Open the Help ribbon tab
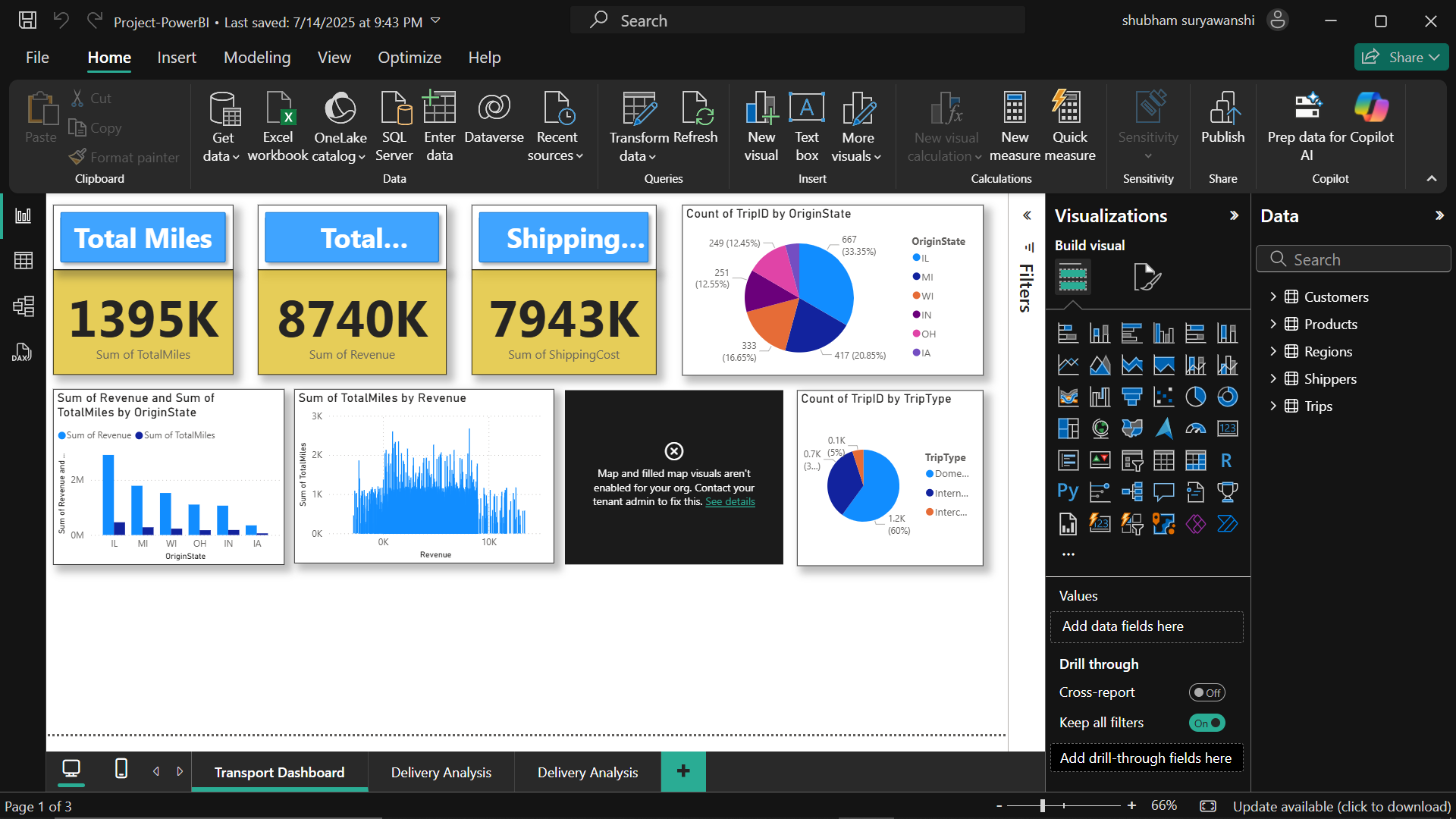Screen dimensions: 1456x819 (x=485, y=57)
